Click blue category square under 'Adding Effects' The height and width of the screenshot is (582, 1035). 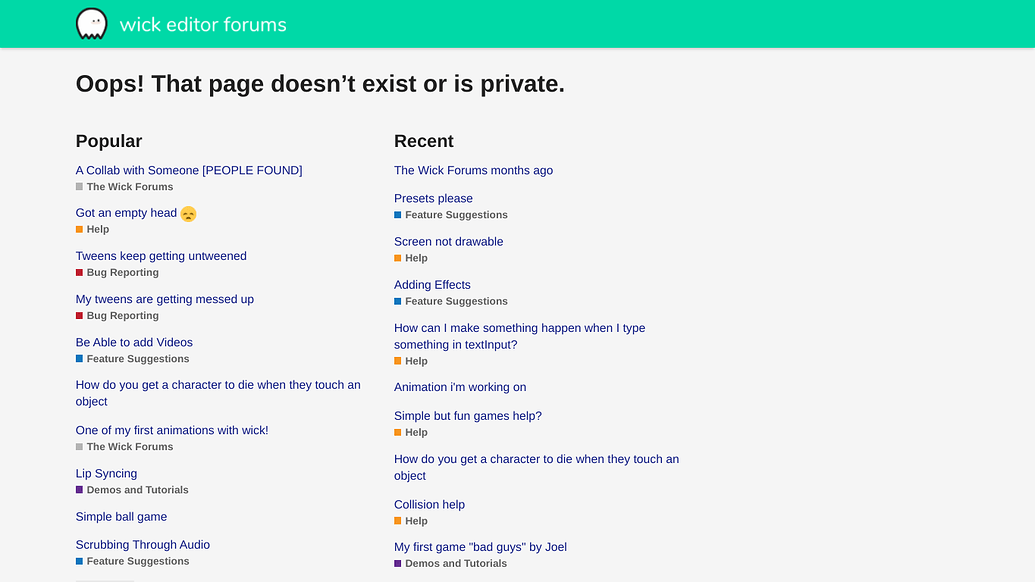397,302
